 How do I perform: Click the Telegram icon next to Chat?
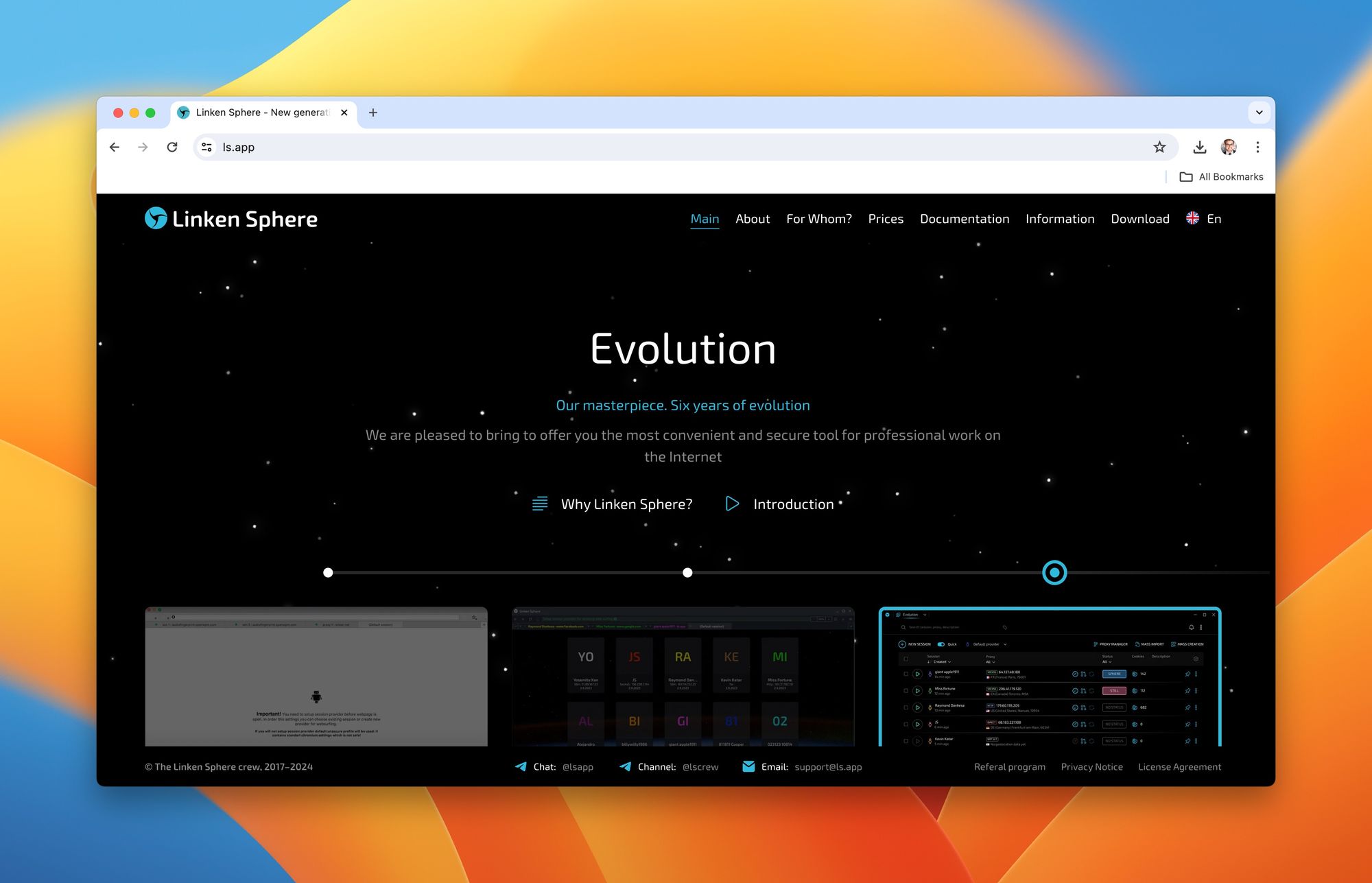click(521, 766)
